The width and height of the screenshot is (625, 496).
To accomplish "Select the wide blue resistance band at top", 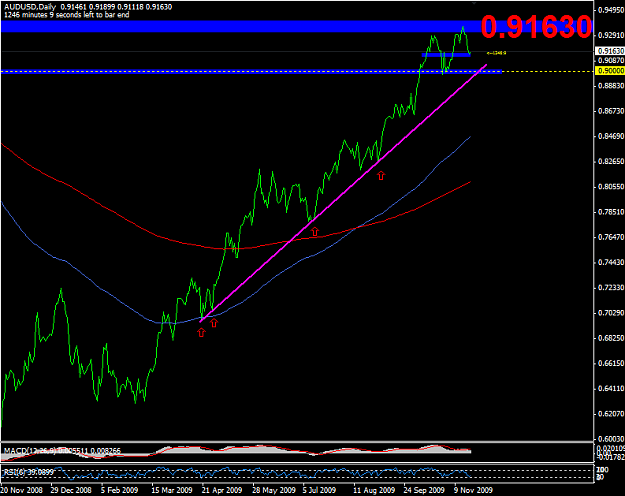I will 239,26.
